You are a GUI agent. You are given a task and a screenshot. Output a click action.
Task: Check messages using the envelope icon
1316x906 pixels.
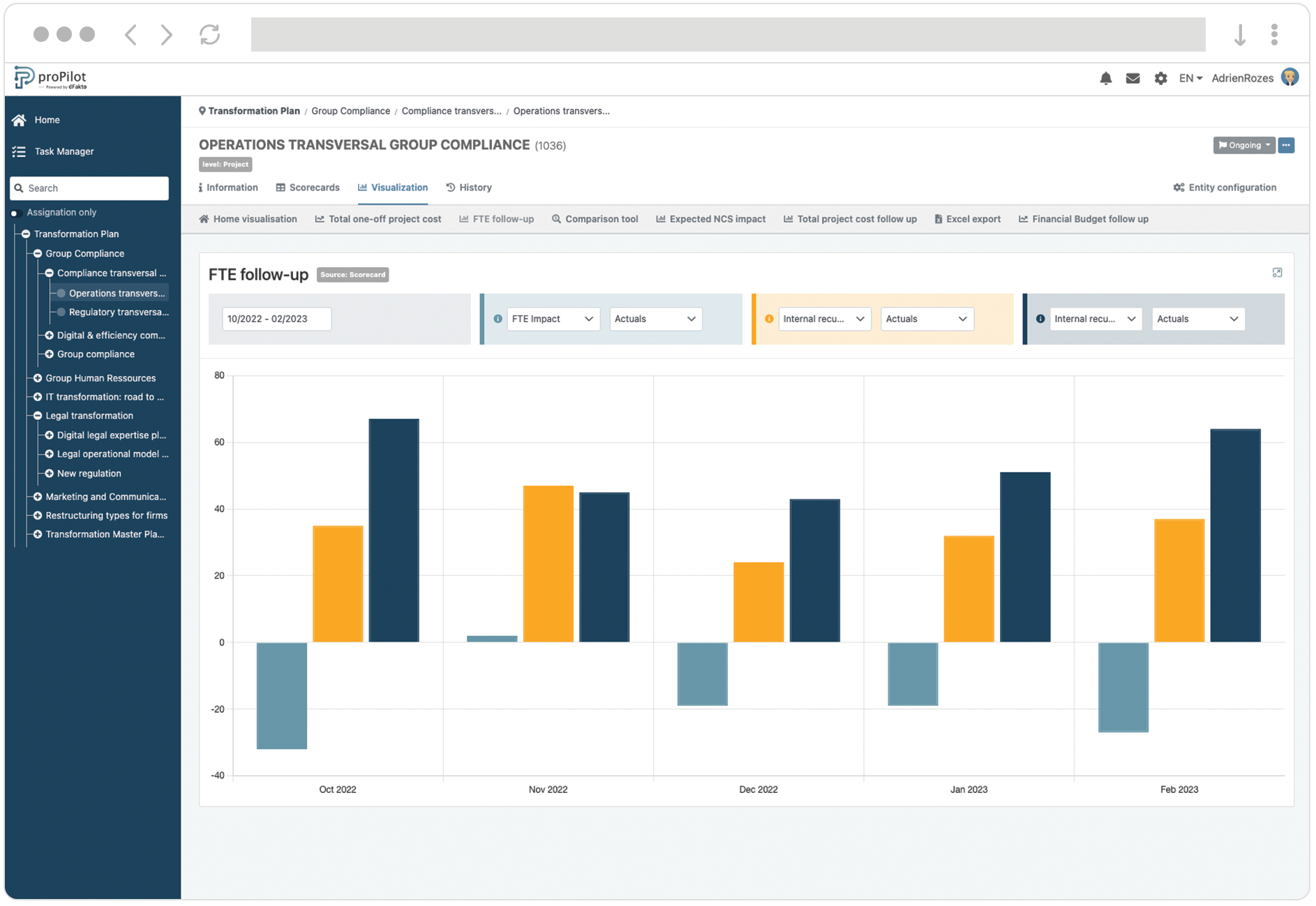[1133, 78]
